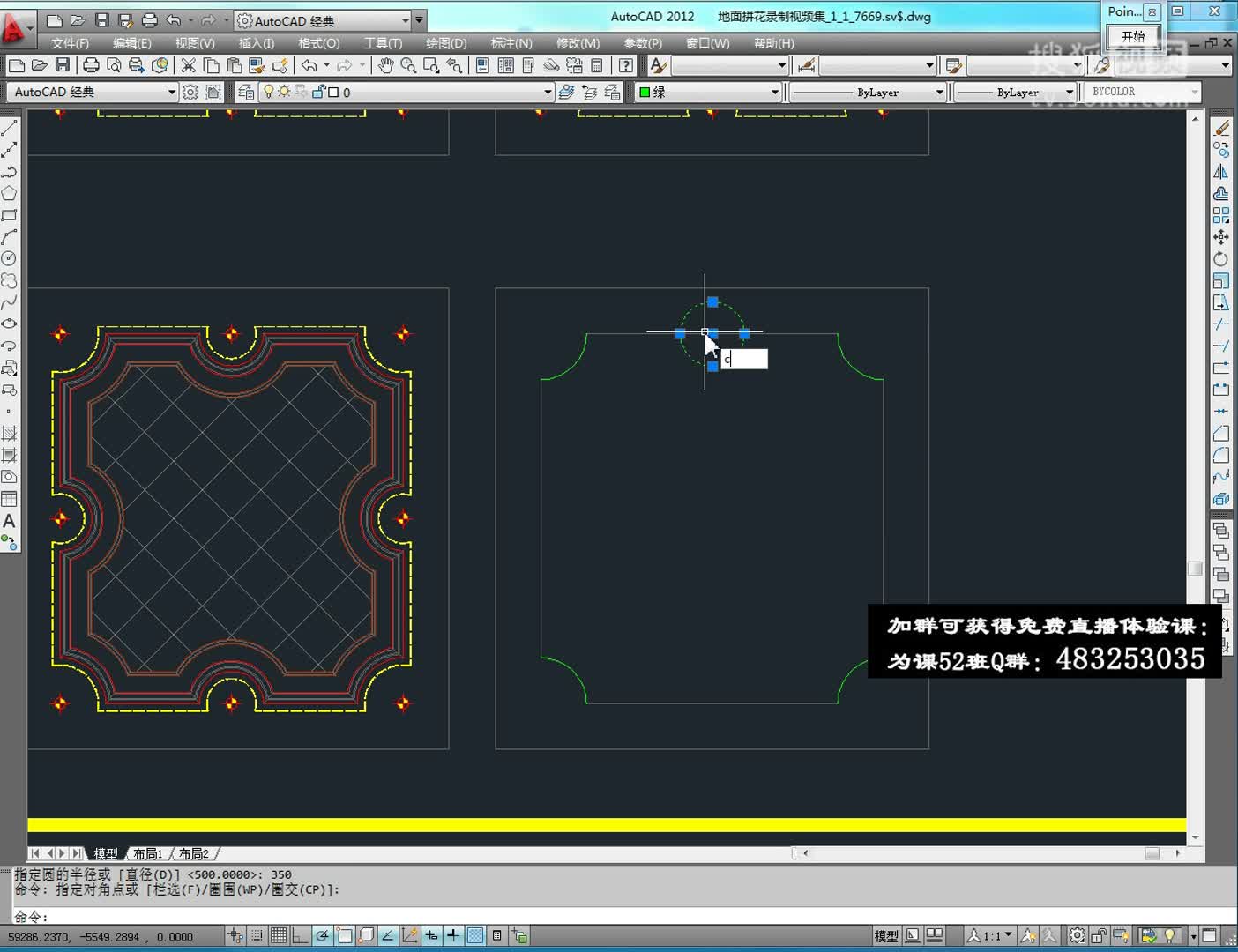The height and width of the screenshot is (952, 1238).
Task: Open the 格式(O) menu
Action: click(x=319, y=43)
